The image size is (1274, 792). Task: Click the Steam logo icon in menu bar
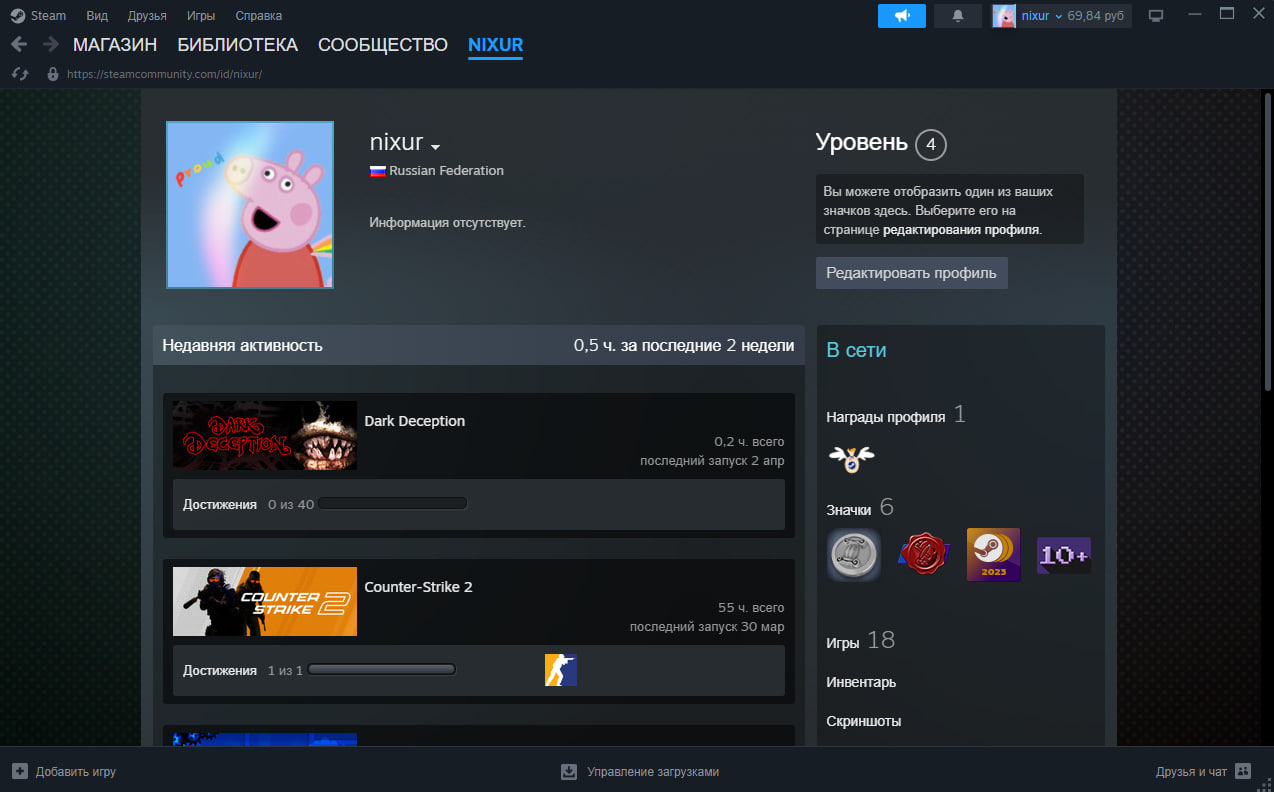click(18, 15)
